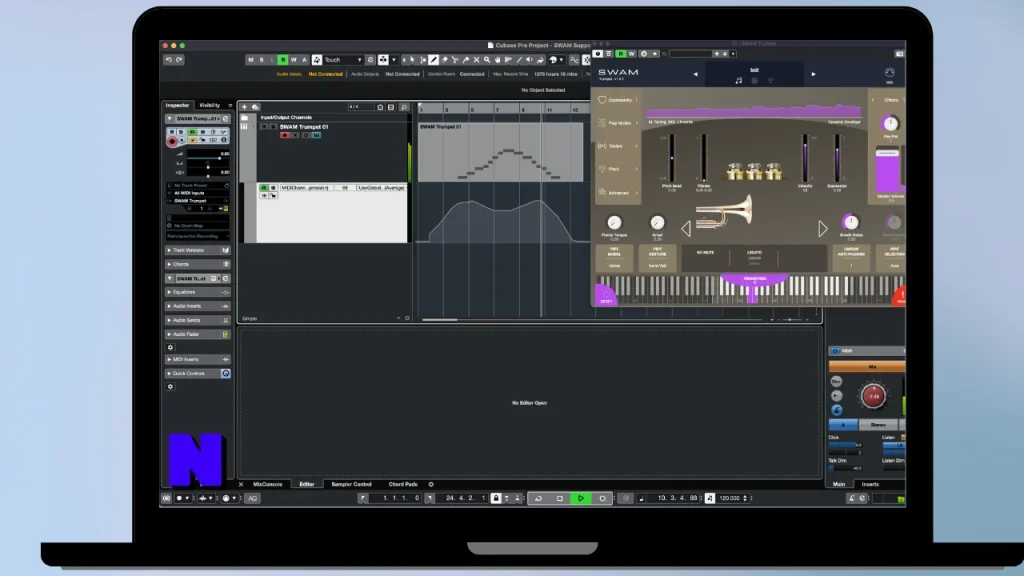
Task: Click the SWAM plugin snapshot camera icon
Action: [899, 54]
